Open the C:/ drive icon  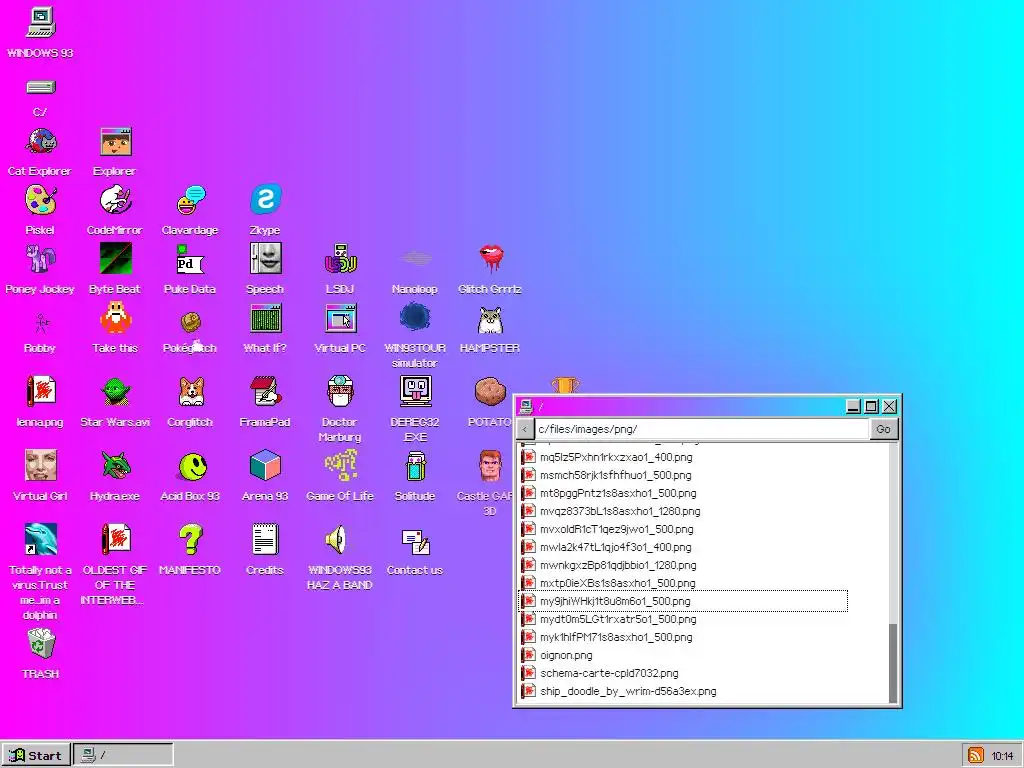[40, 88]
